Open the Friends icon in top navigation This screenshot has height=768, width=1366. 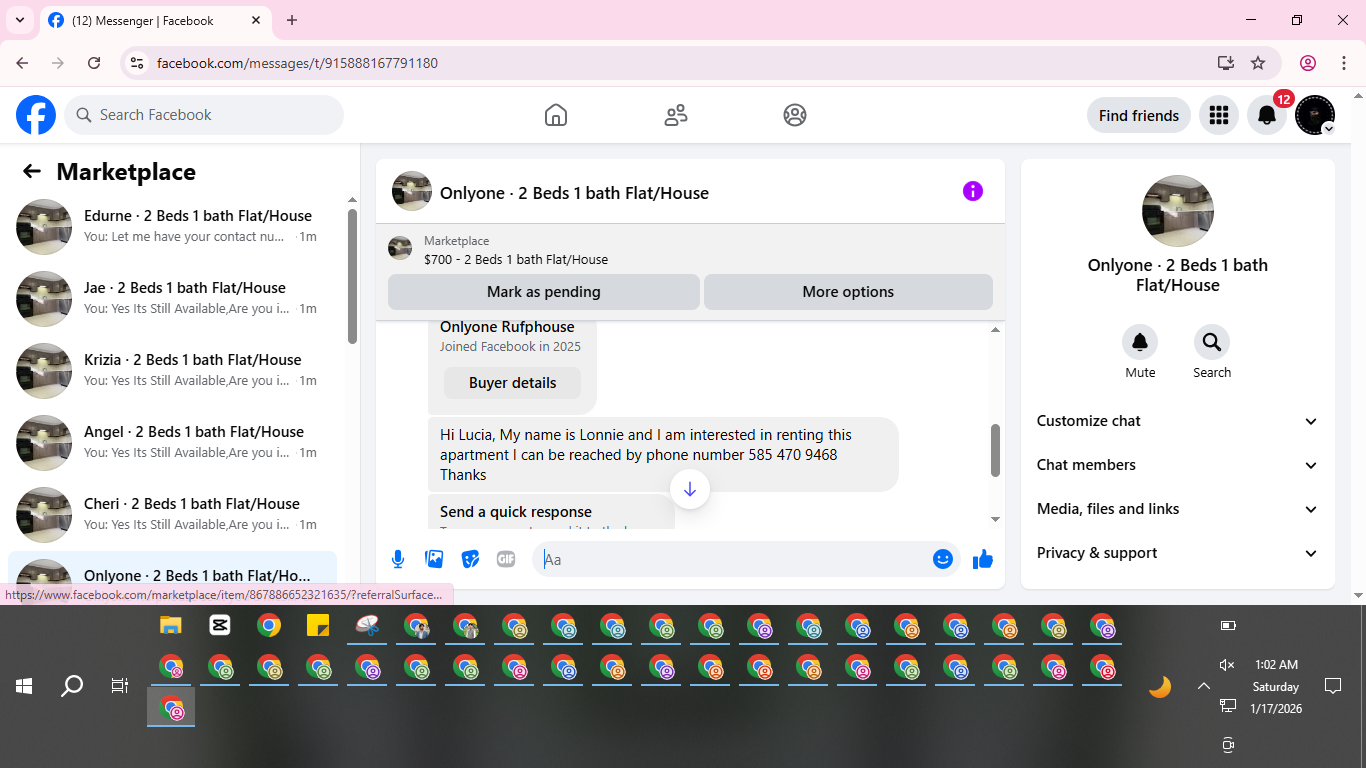coord(676,115)
